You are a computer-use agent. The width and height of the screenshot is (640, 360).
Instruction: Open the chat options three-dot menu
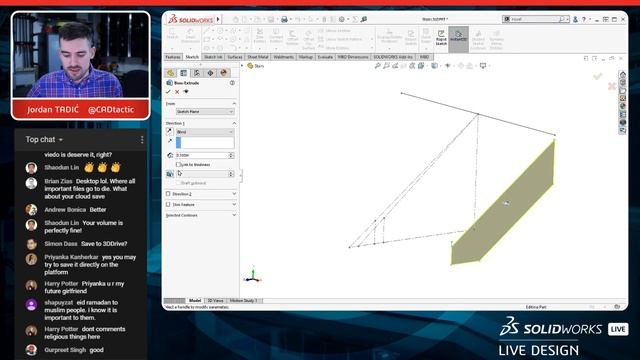click(x=142, y=140)
